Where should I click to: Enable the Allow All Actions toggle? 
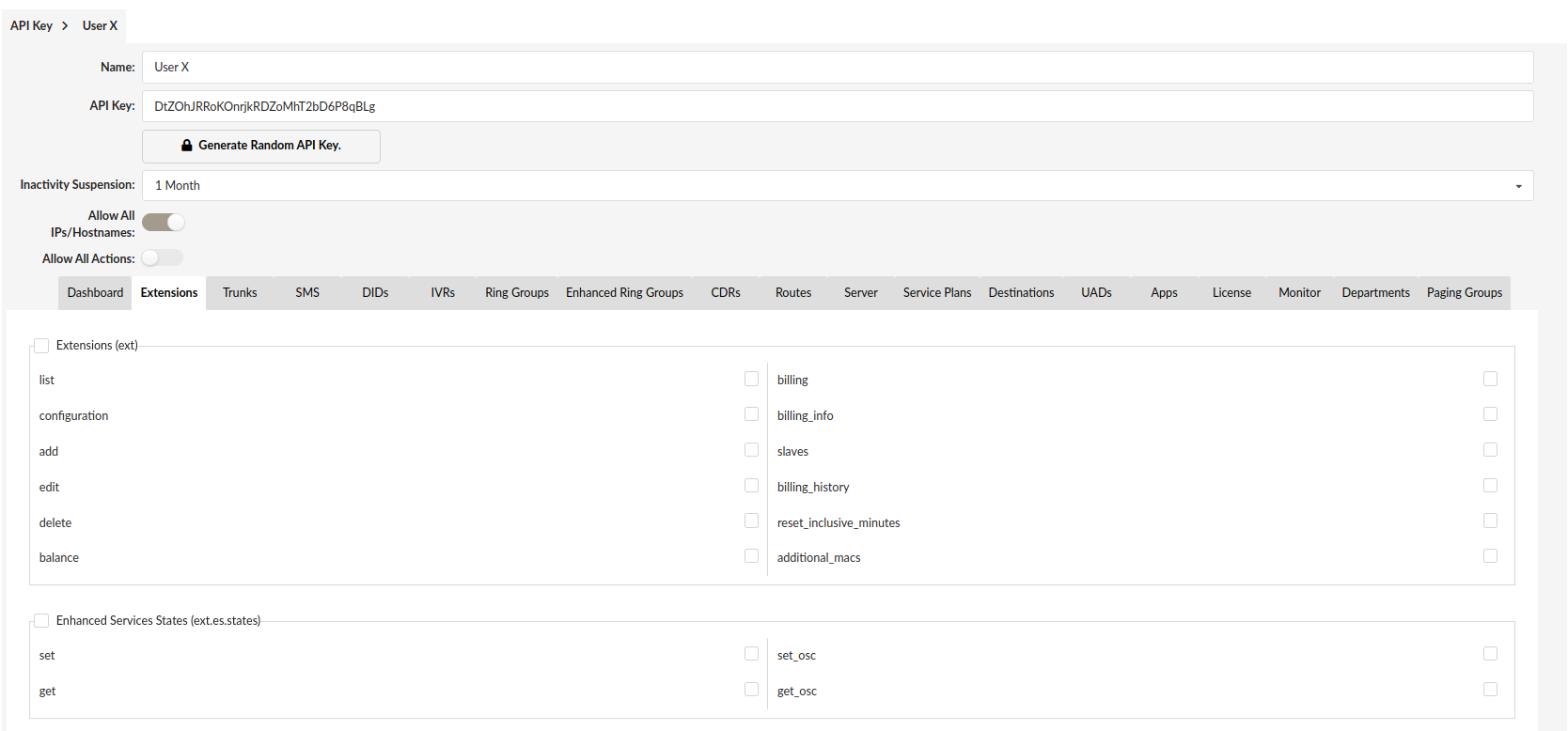click(x=163, y=258)
